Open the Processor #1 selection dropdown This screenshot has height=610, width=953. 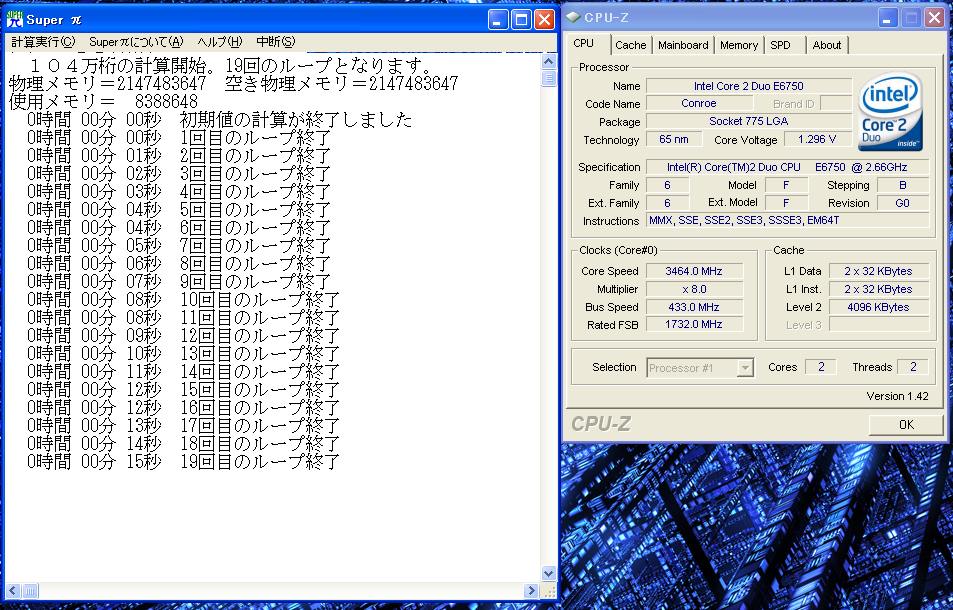(x=700, y=368)
